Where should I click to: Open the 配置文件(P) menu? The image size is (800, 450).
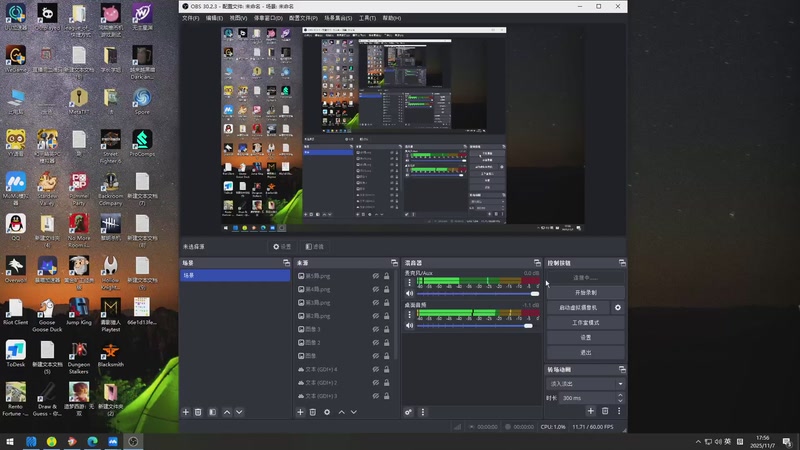coord(303,18)
